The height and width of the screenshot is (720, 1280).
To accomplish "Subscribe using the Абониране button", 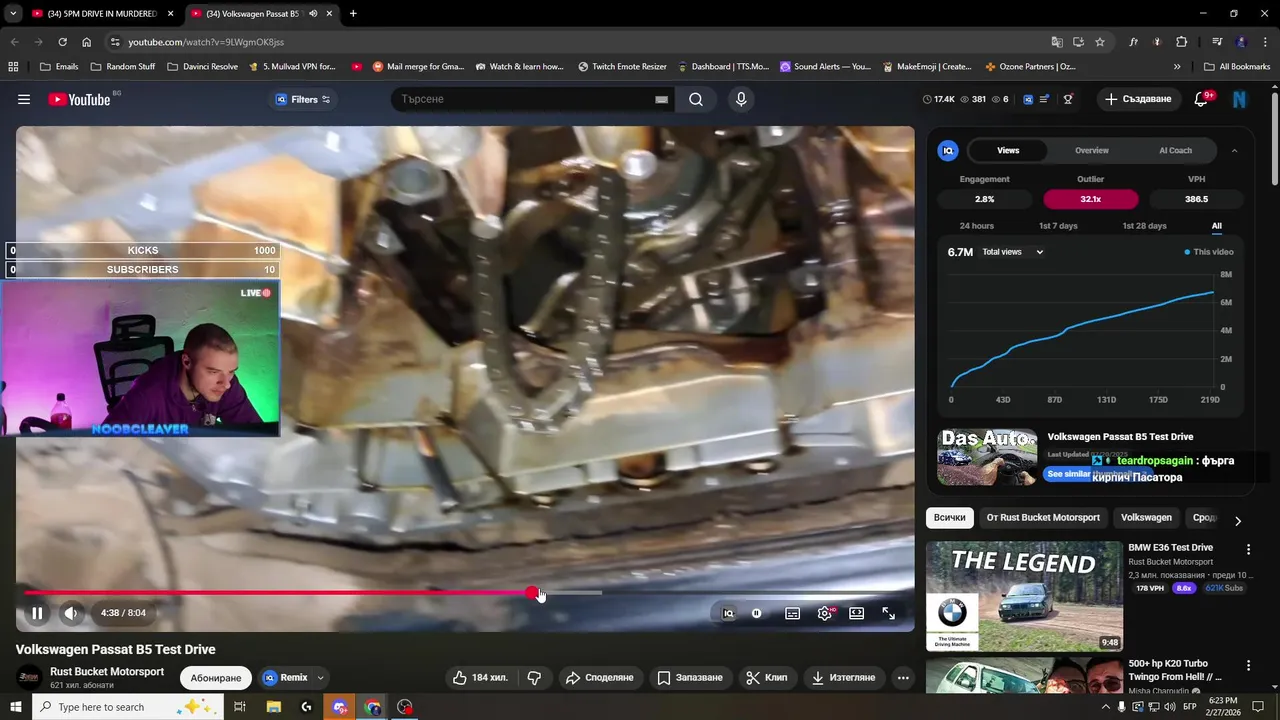I will point(216,677).
